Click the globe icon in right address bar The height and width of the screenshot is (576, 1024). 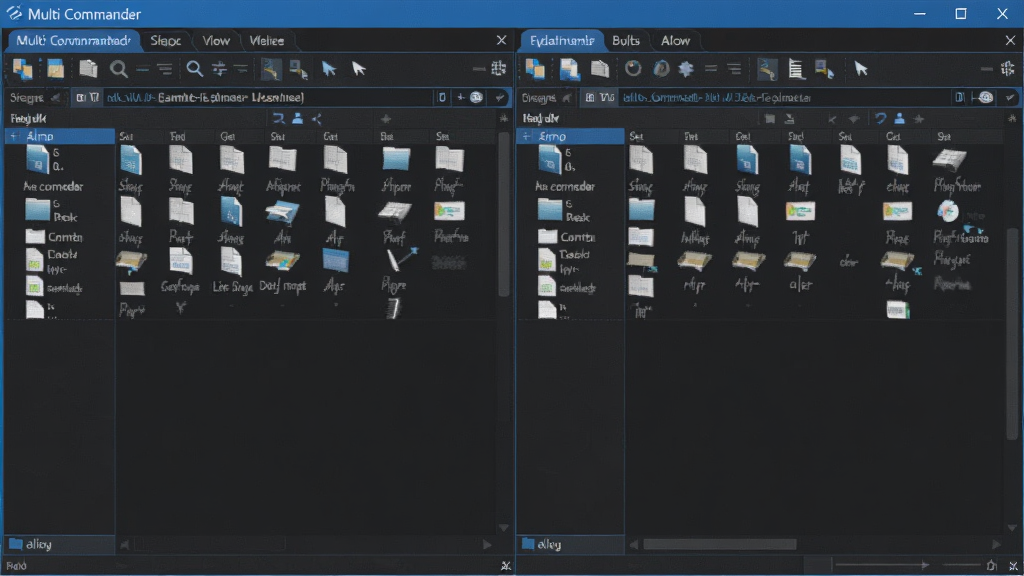coord(985,97)
